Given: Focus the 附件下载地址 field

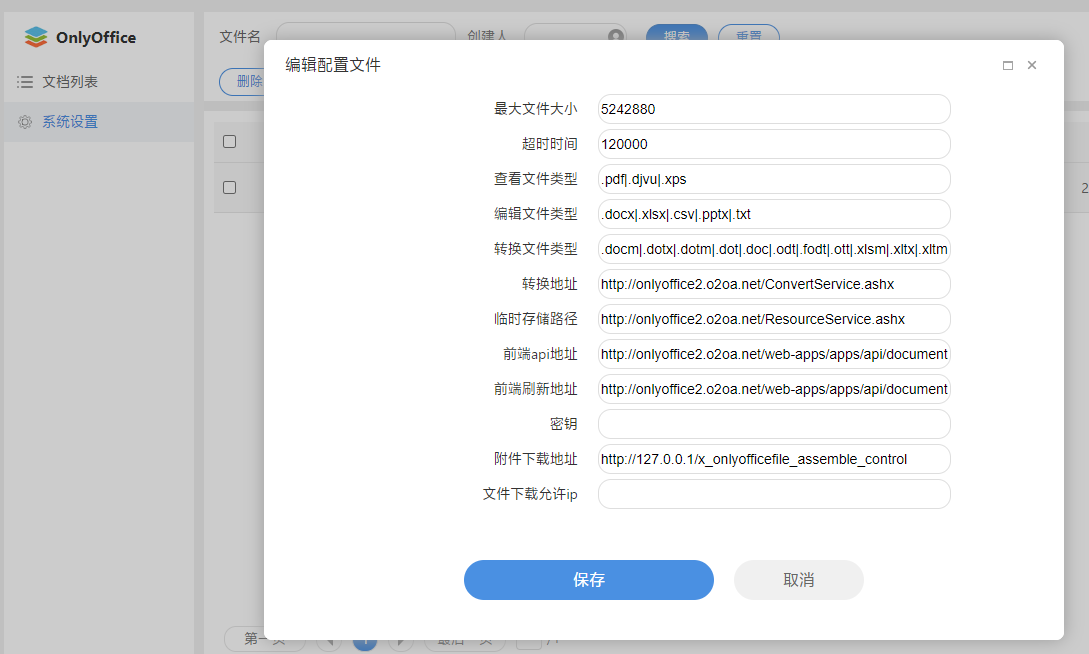Looking at the screenshot, I should pos(773,459).
